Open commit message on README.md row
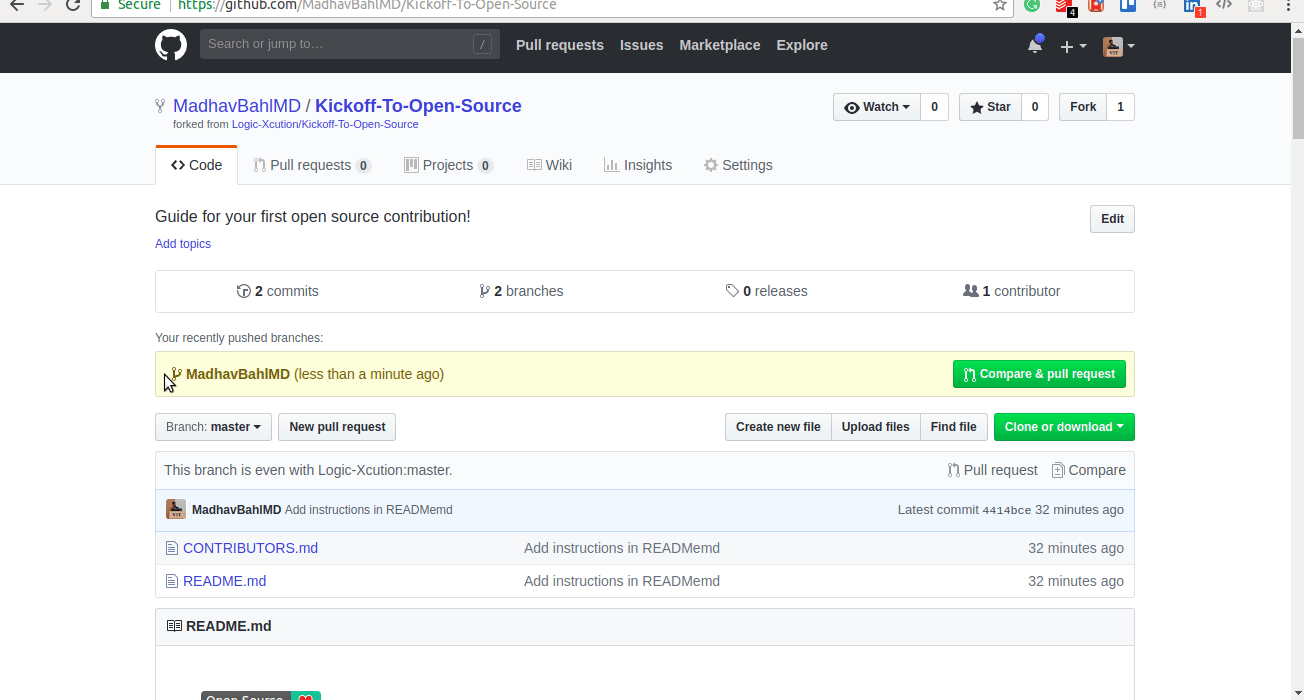1304x700 pixels. pos(622,581)
